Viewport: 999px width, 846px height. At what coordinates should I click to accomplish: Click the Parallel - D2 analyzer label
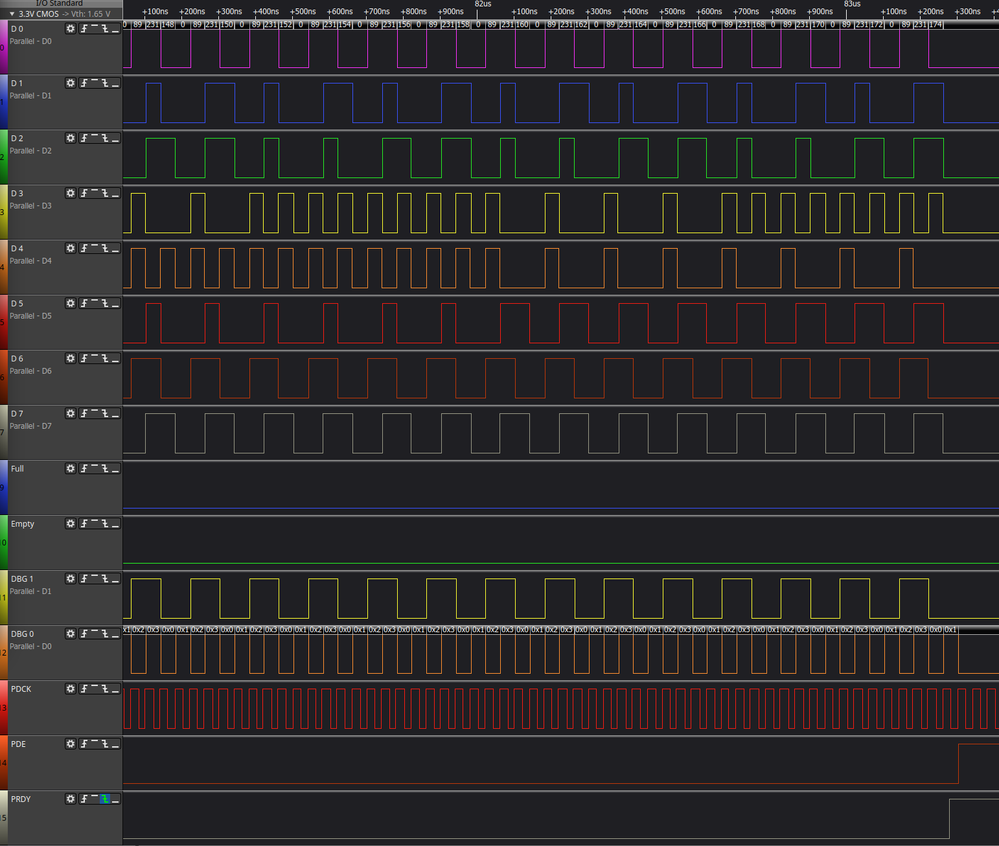30,151
